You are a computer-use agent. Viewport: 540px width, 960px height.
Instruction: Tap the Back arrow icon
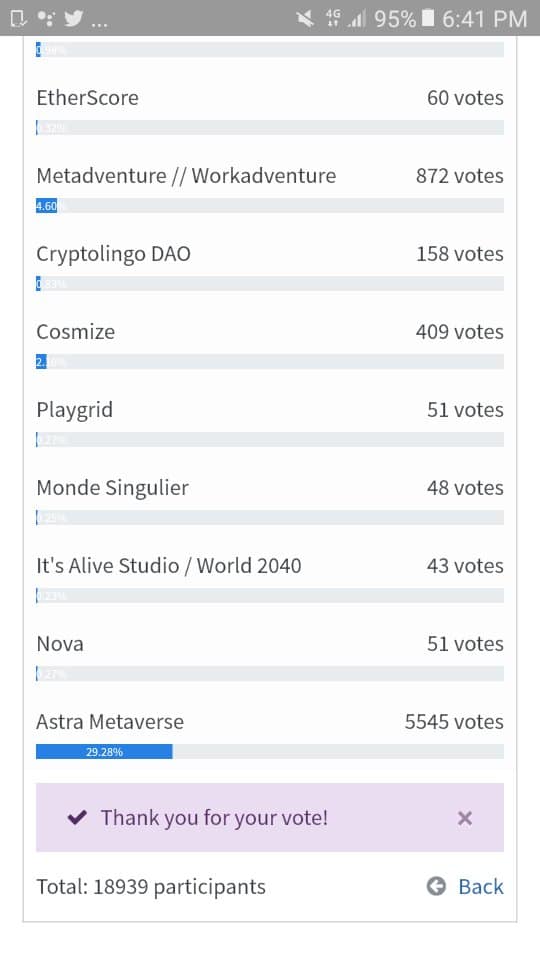[436, 886]
